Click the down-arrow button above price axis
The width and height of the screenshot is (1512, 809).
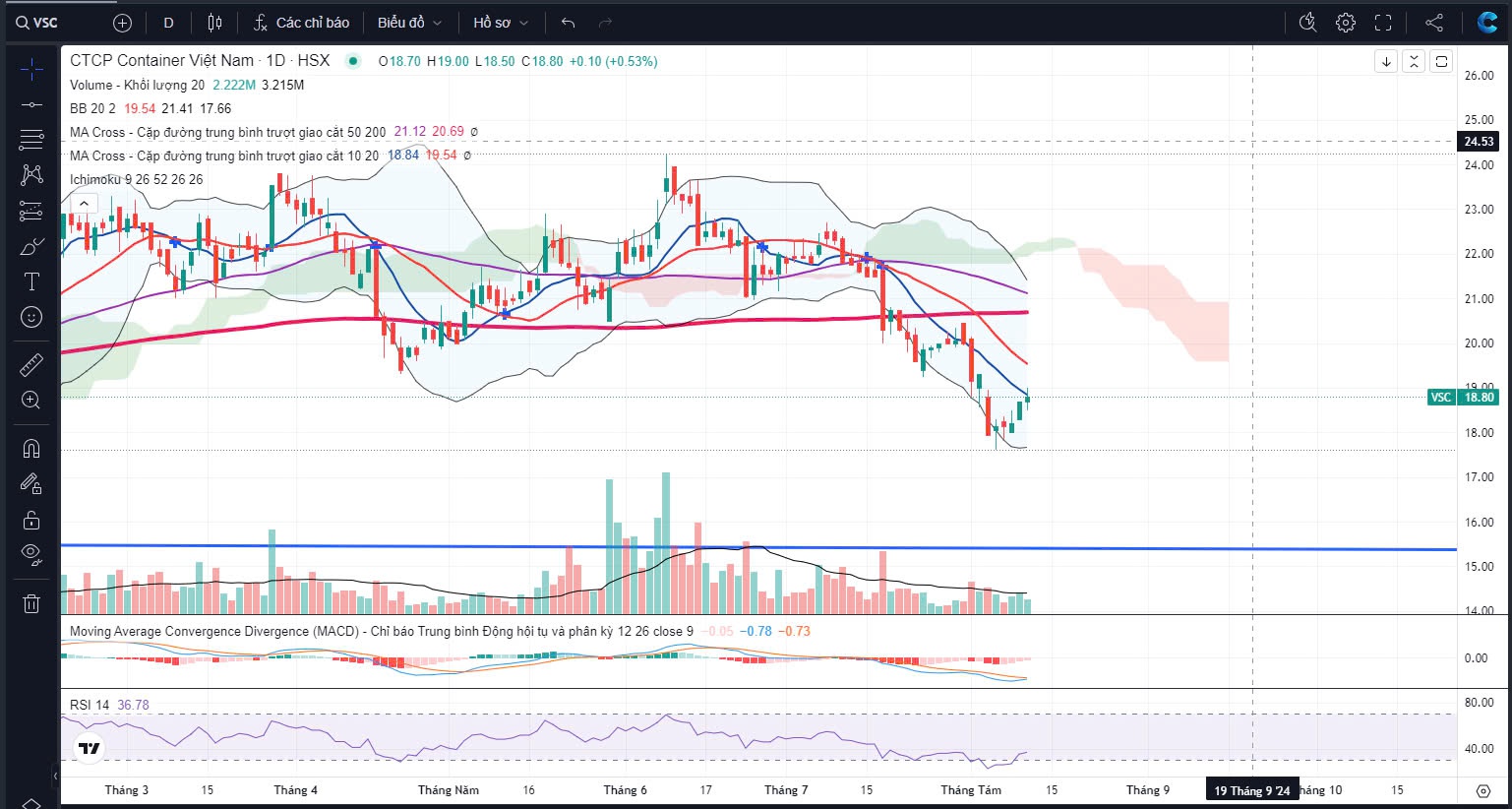tap(1386, 61)
